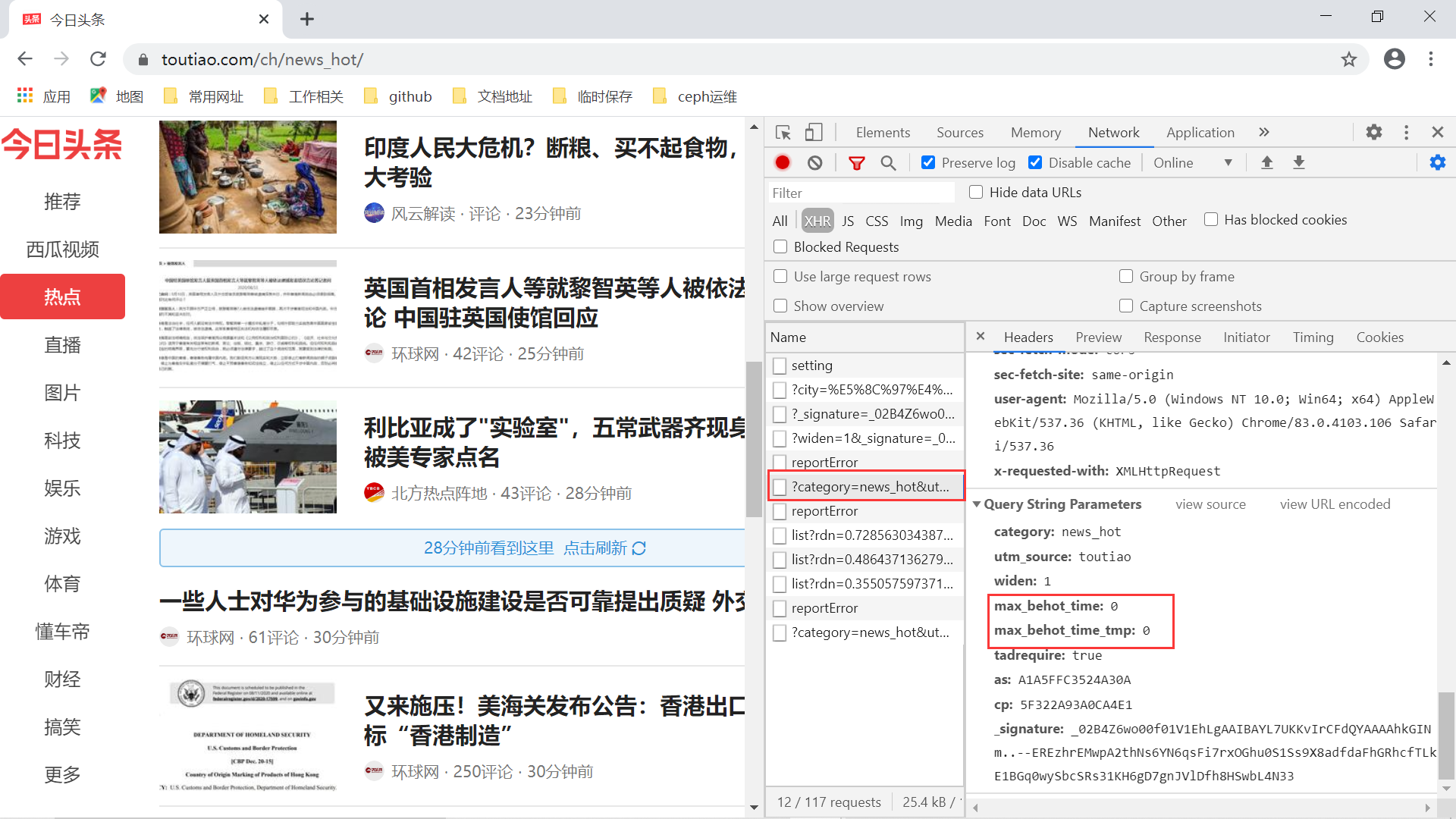Viewport: 1456px width, 819px height.
Task: Click the view source link
Action: coord(1210,504)
